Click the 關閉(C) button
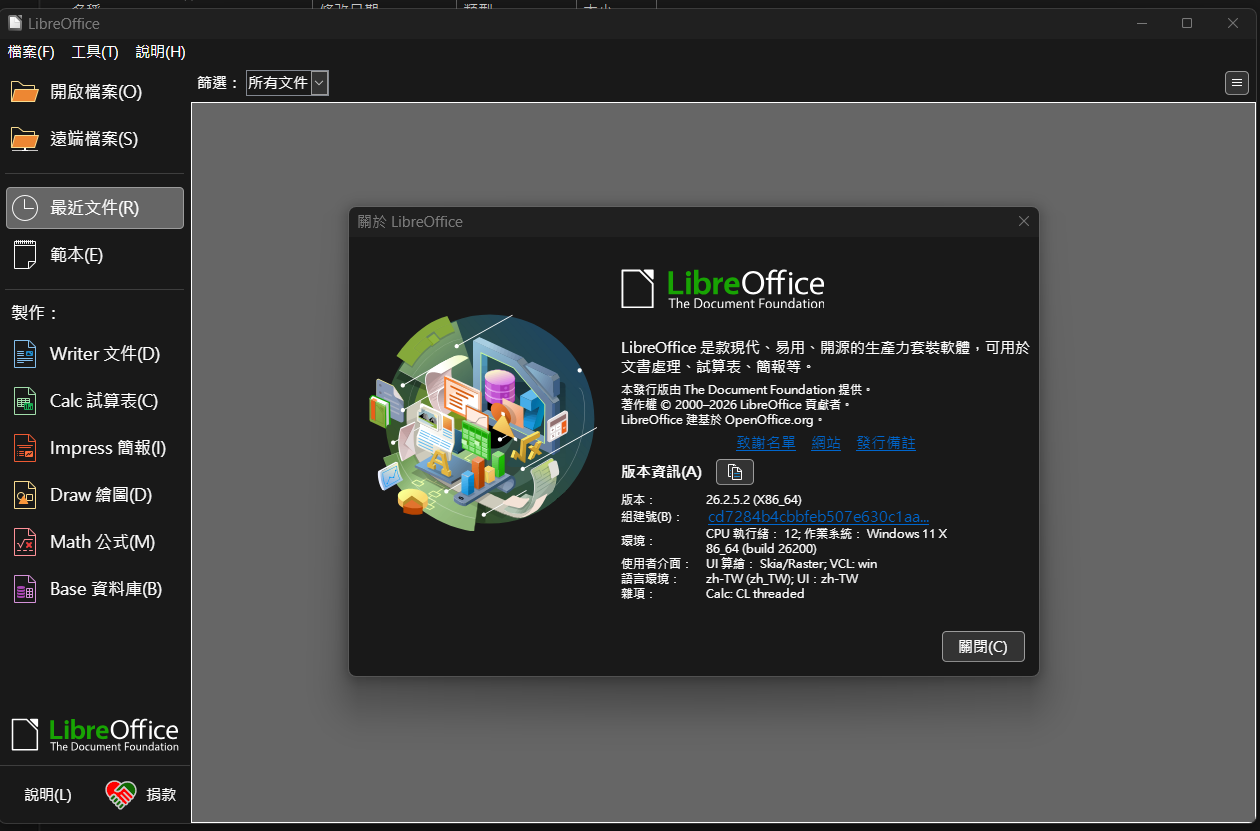This screenshot has height=831, width=1260. (983, 647)
